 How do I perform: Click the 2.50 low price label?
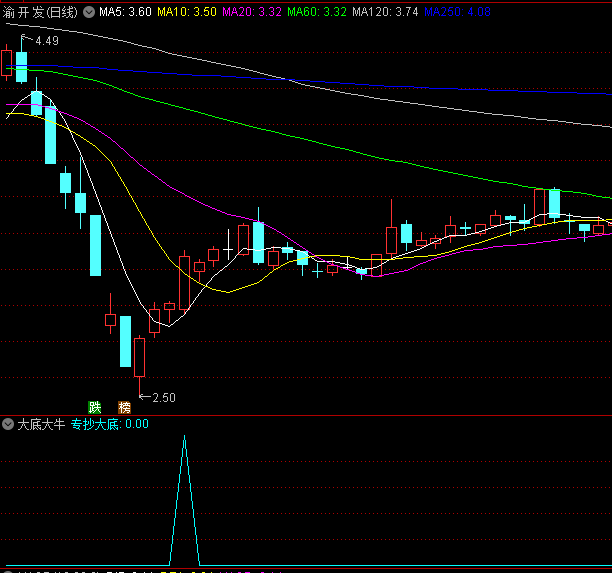pyautogui.click(x=164, y=398)
